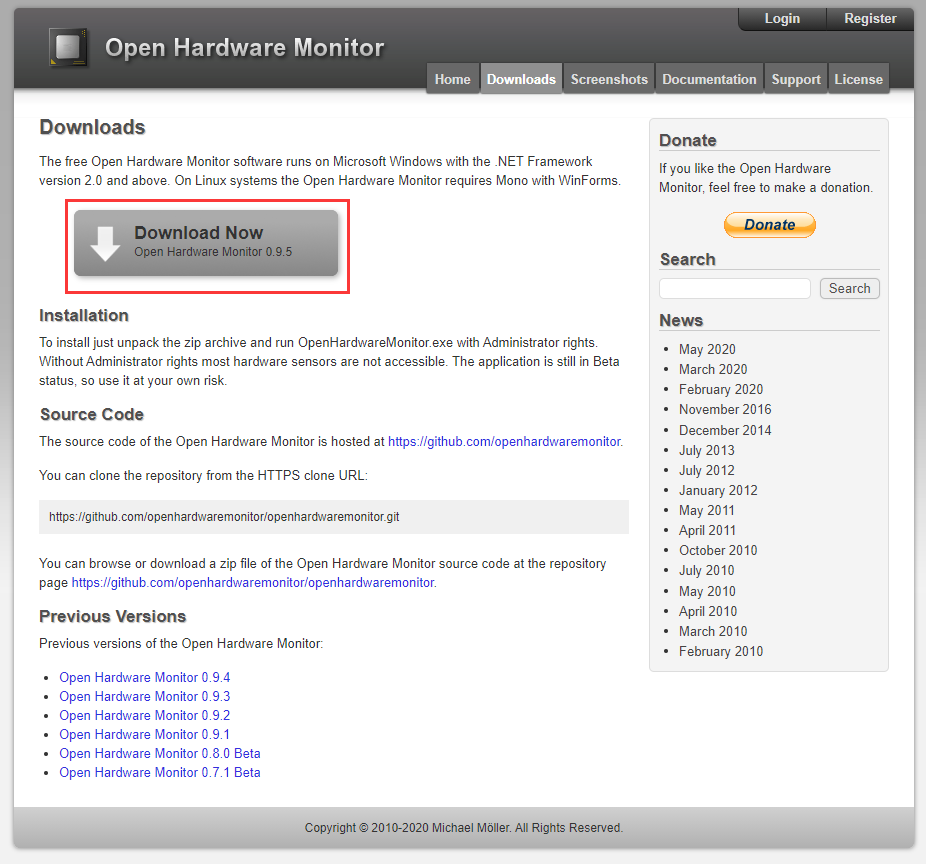Click the Open Hardware Monitor chip logo
This screenshot has width=926, height=864.
click(68, 47)
